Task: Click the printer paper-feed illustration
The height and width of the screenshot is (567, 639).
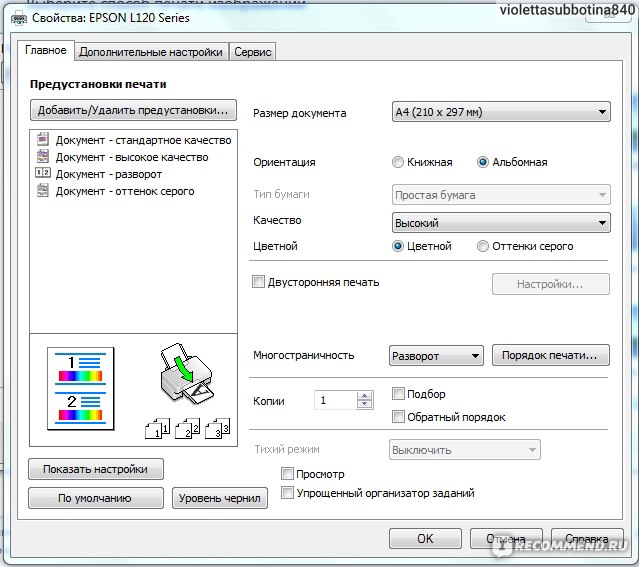Action: [x=187, y=374]
